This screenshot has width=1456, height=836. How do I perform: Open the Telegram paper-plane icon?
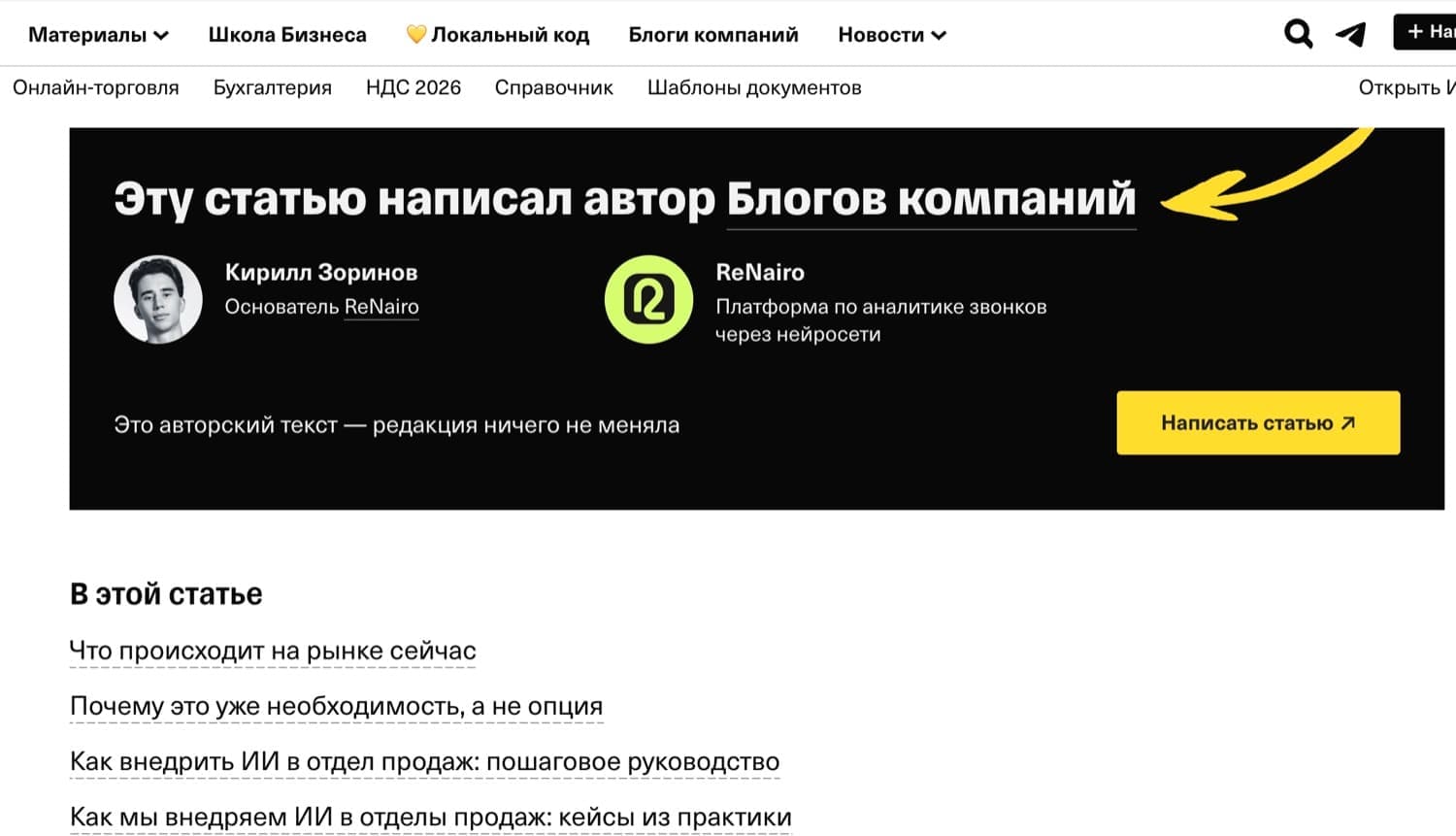point(1351,34)
